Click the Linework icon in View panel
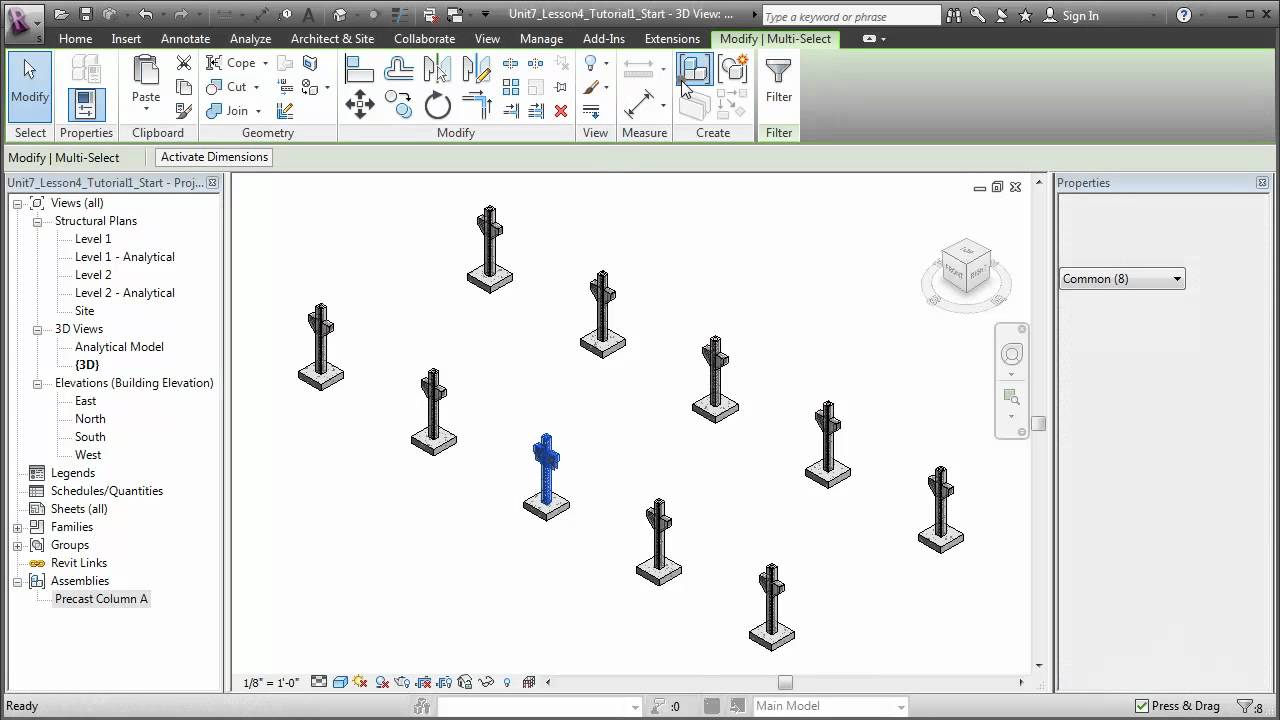The image size is (1280, 720). click(x=591, y=111)
